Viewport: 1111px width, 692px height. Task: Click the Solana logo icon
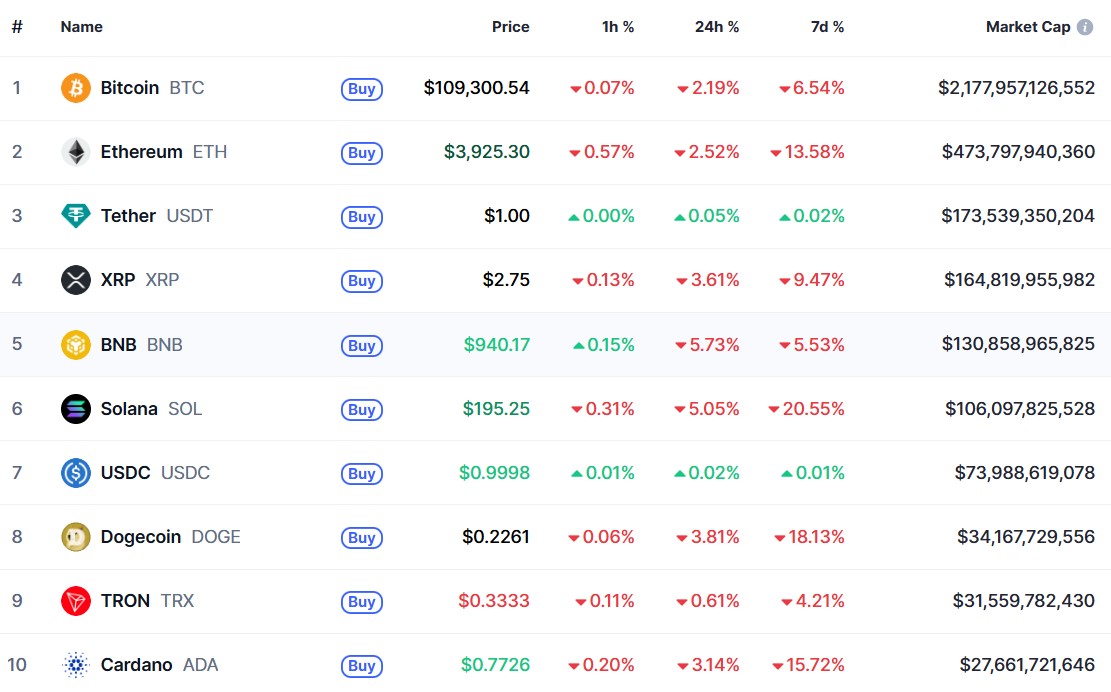coord(76,409)
